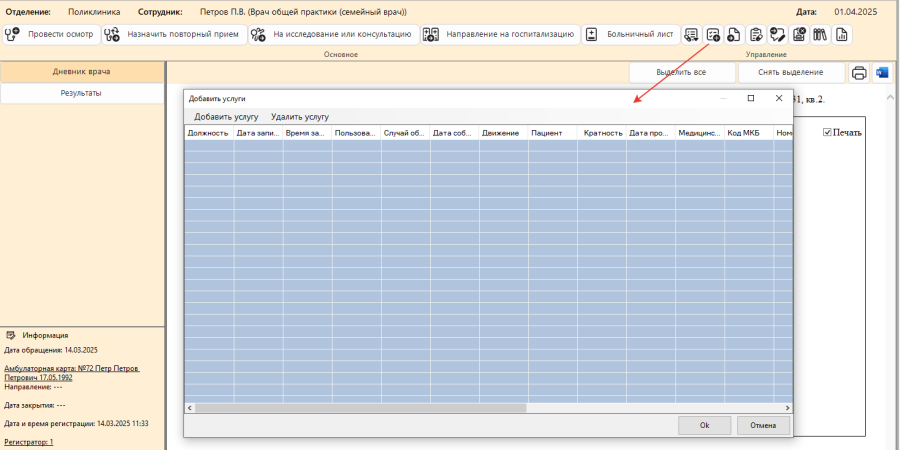This screenshot has height=450, width=900.
Task: Click Направление на госпитализацию button
Action: coord(500,34)
